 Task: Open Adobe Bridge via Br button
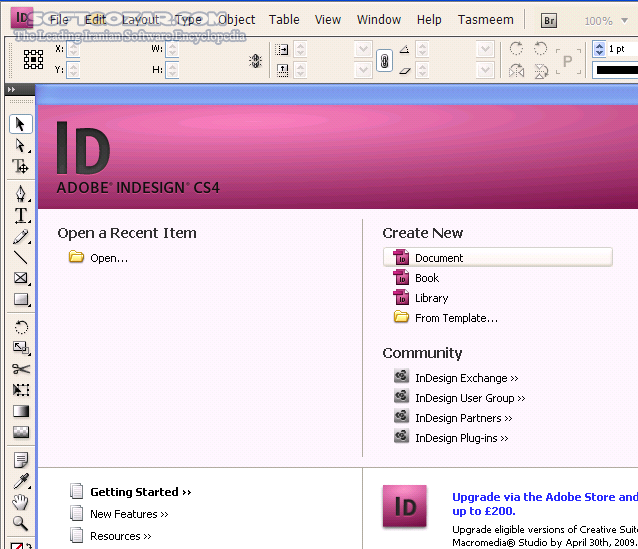click(x=549, y=20)
